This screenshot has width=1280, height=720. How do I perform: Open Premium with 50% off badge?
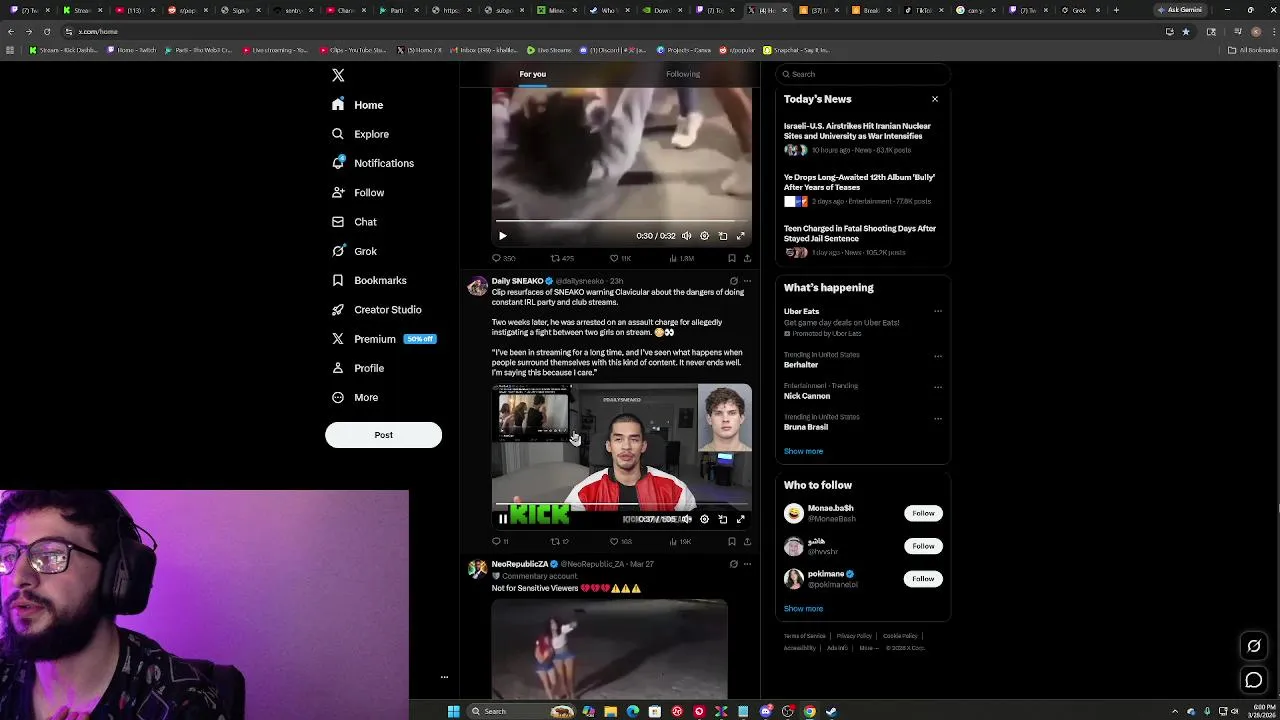pos(384,339)
